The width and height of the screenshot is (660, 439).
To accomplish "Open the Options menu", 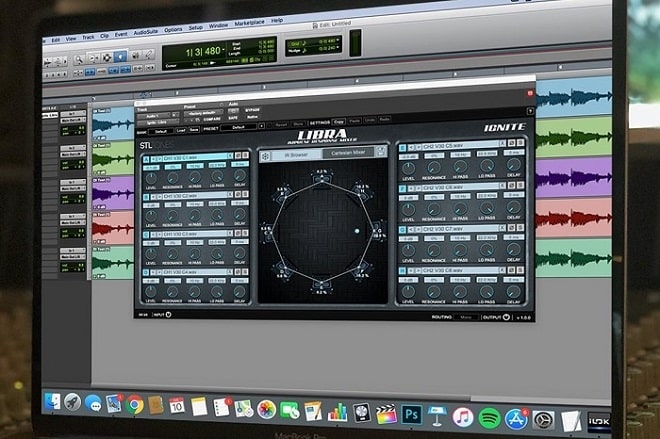I will [173, 30].
